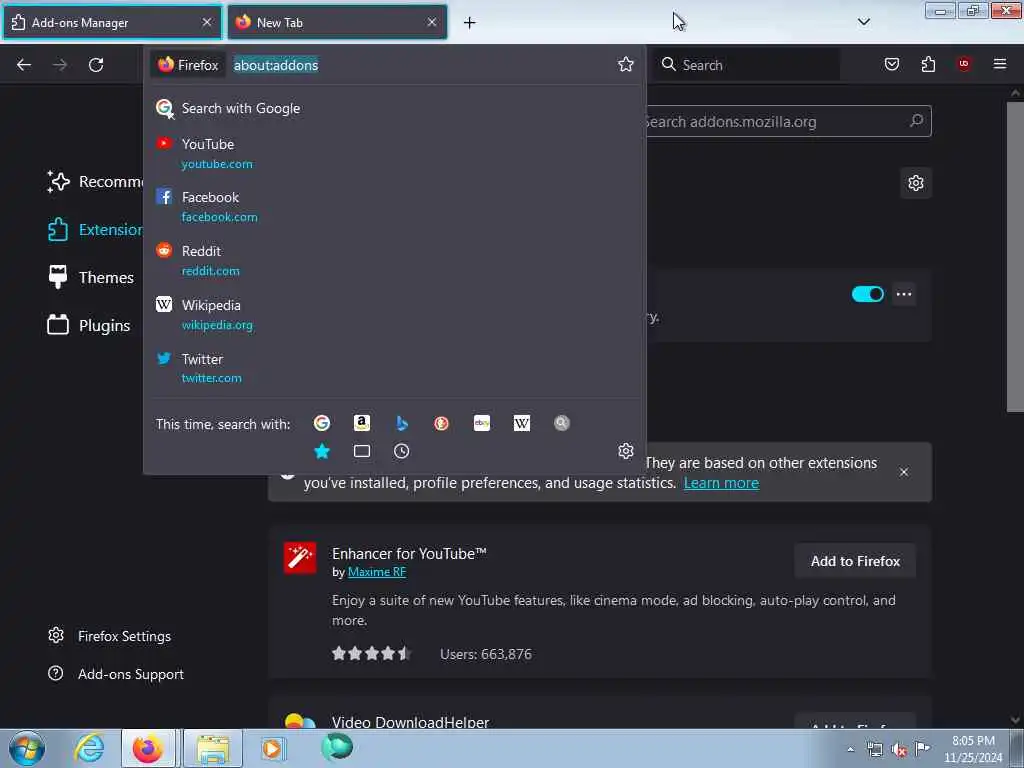Open the list all tabs chevron
The width and height of the screenshot is (1024, 768).
click(863, 22)
